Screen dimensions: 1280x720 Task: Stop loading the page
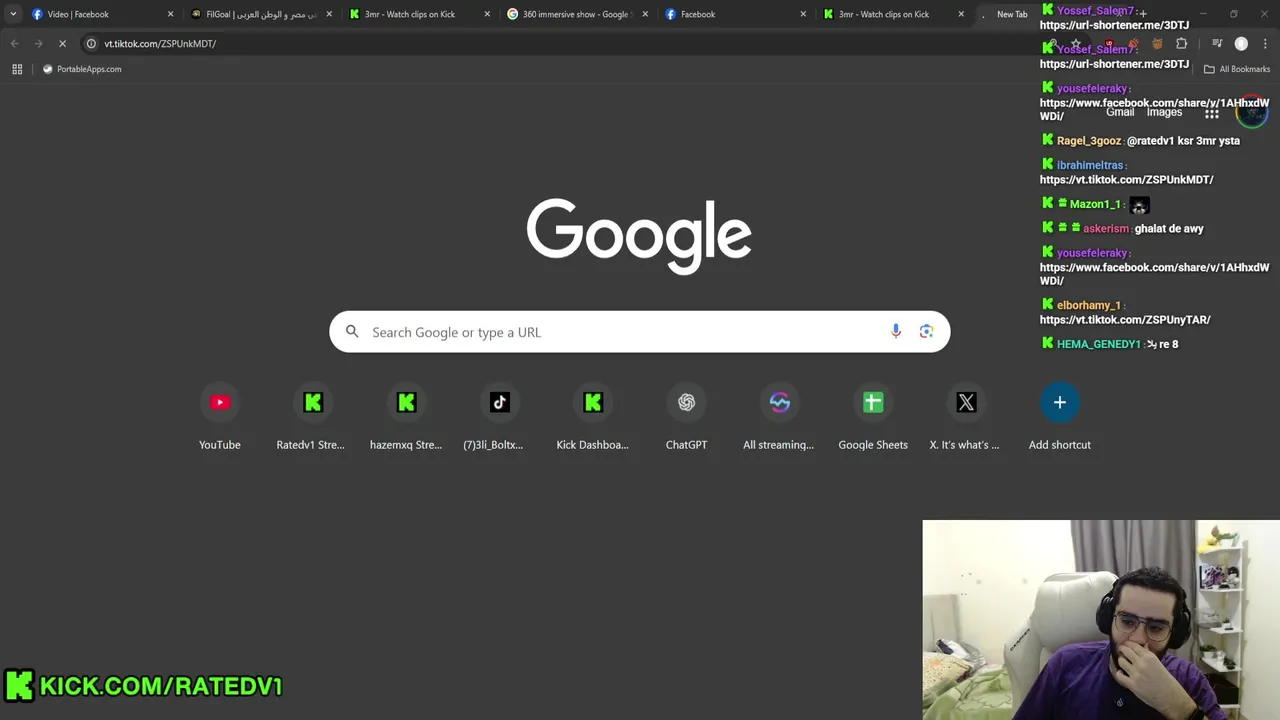pyautogui.click(x=62, y=44)
